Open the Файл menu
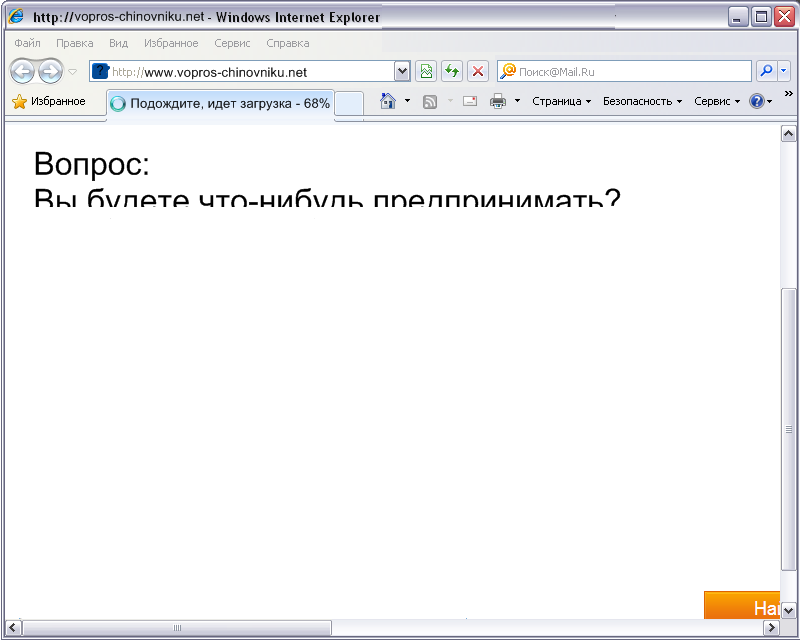This screenshot has height=640, width=800. (x=27, y=43)
